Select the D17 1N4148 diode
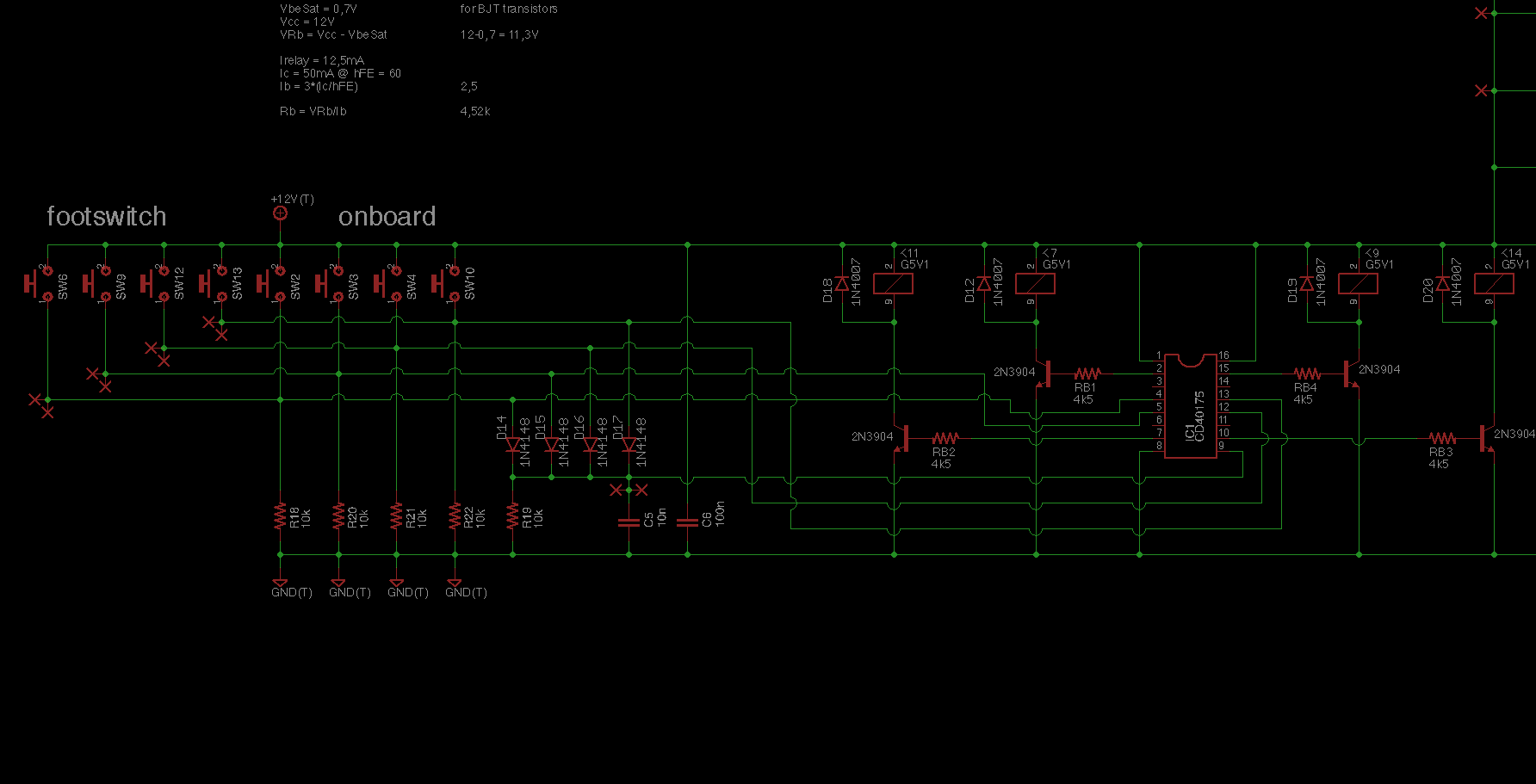The image size is (1536, 784). click(x=629, y=444)
